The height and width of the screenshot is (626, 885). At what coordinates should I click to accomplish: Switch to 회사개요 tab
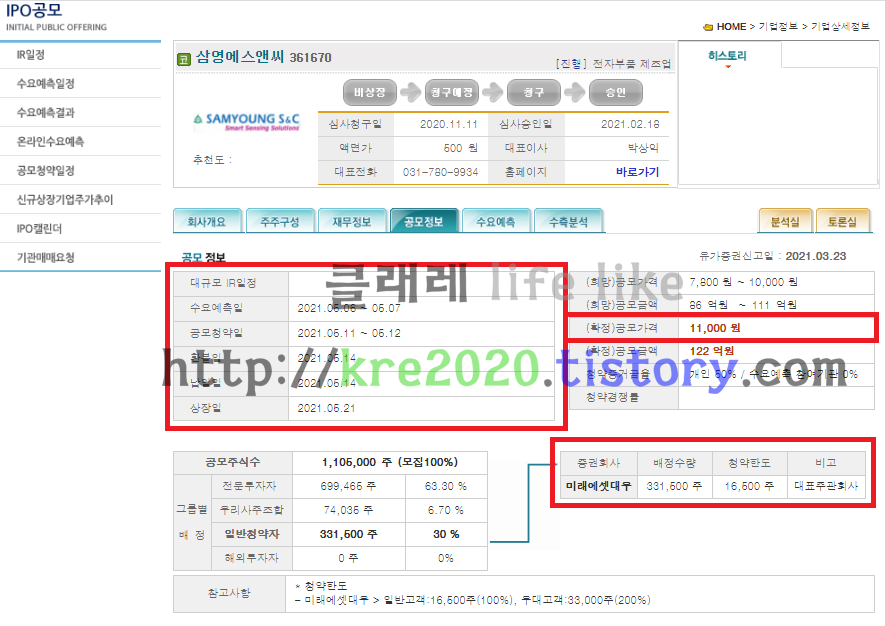coord(207,221)
